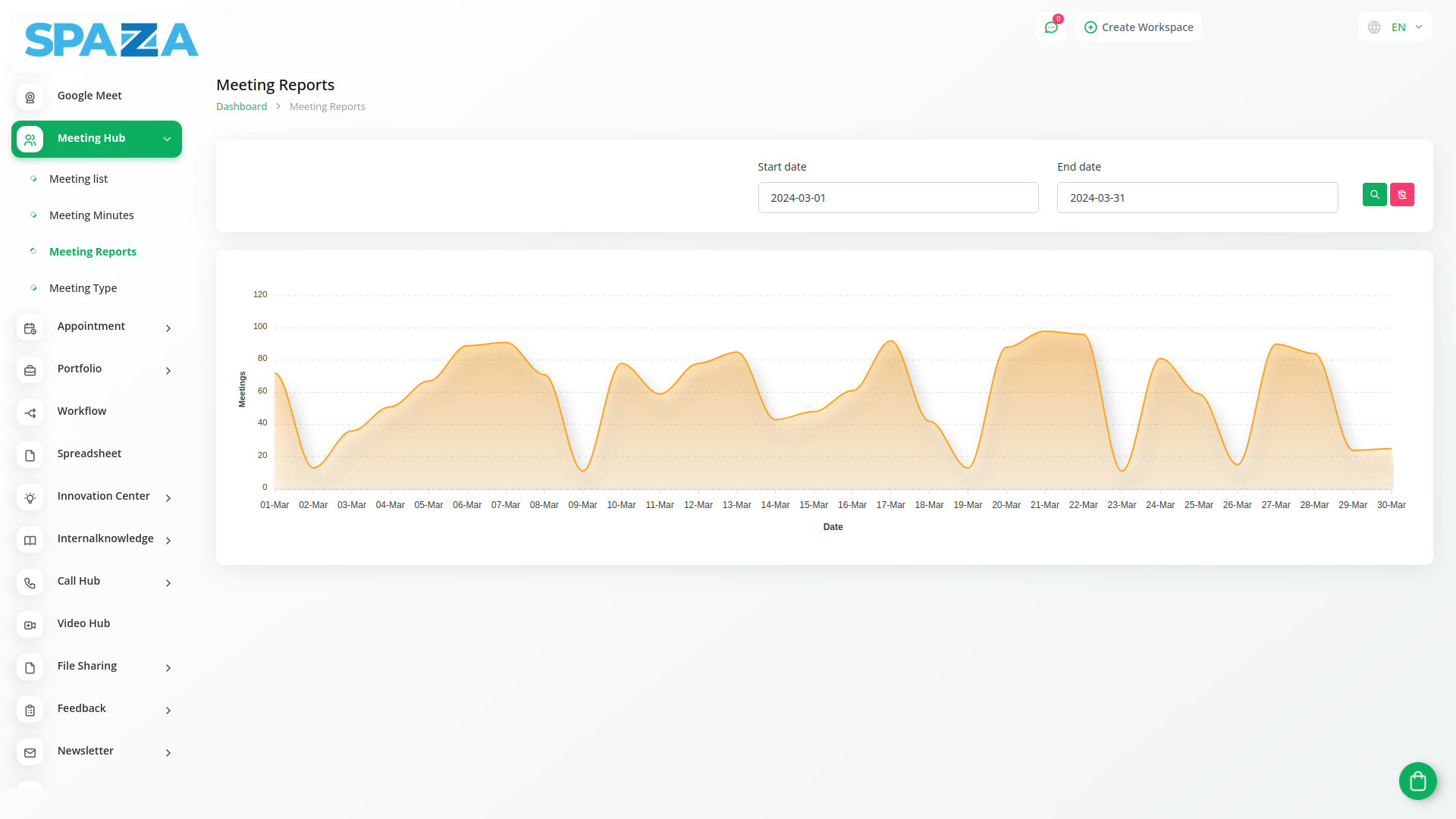Click the green search filter button
The image size is (1456, 819).
(x=1375, y=195)
